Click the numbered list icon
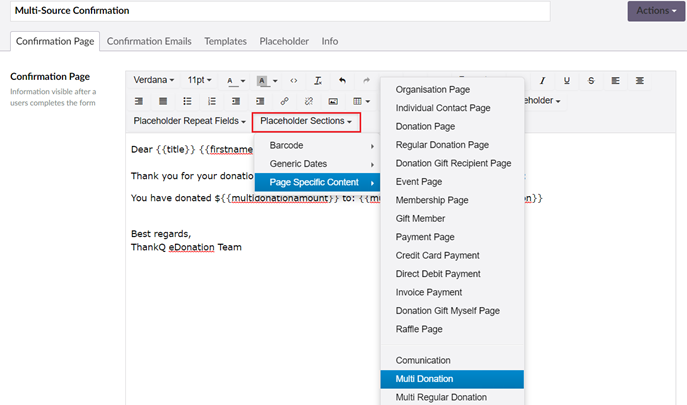687x405 pixels. (211, 101)
